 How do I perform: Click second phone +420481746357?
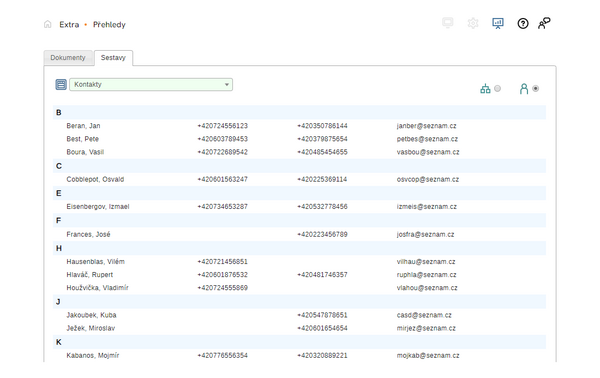point(323,275)
